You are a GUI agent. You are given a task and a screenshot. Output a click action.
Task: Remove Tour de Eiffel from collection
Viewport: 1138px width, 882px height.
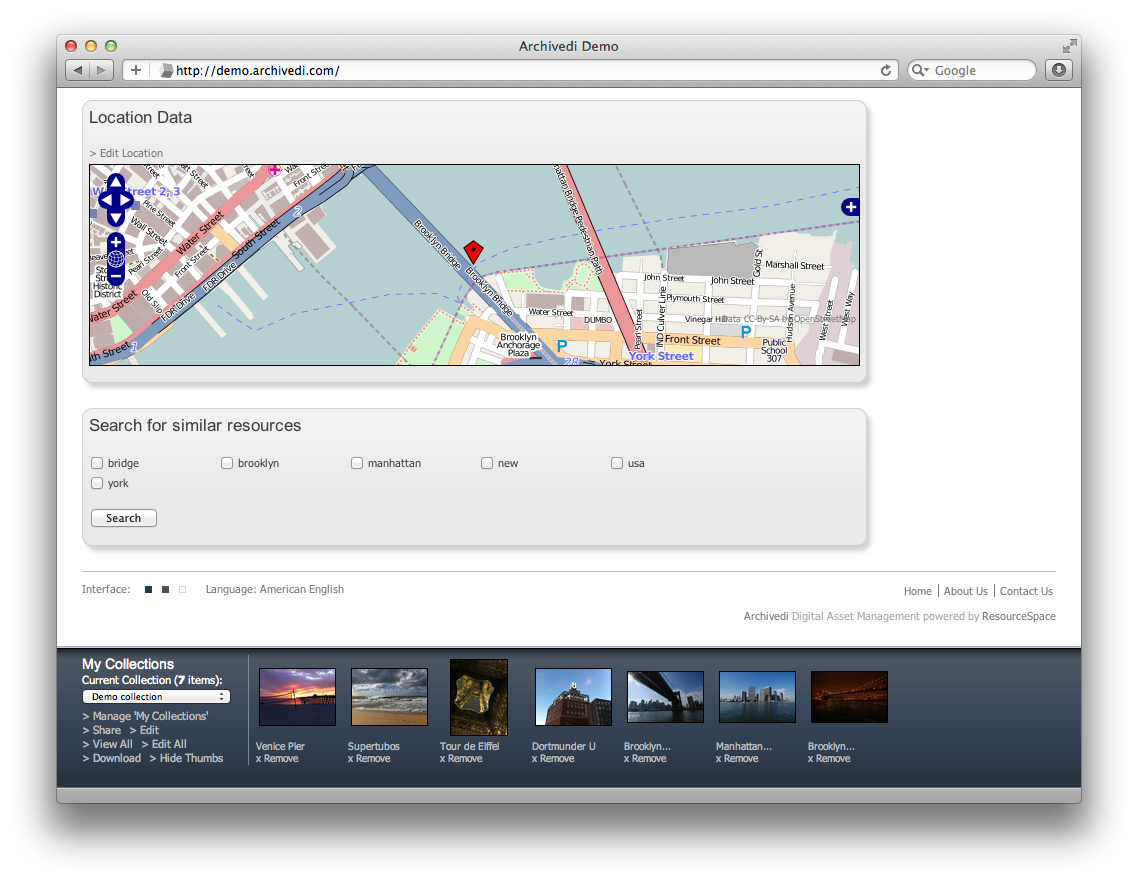pyautogui.click(x=461, y=759)
